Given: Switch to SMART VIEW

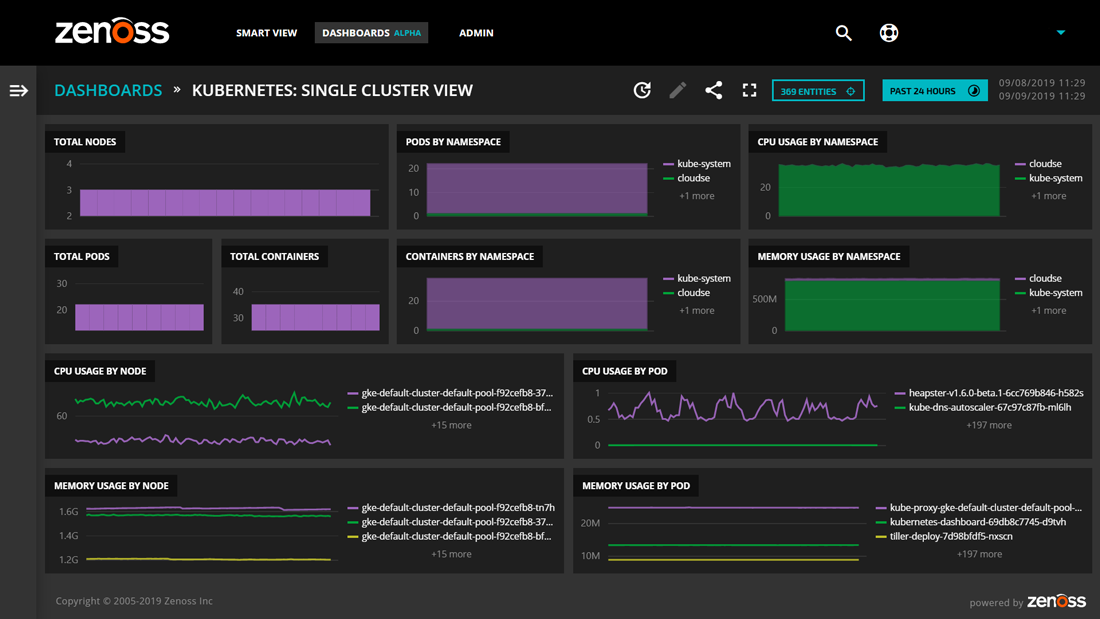Looking at the screenshot, I should (266, 32).
